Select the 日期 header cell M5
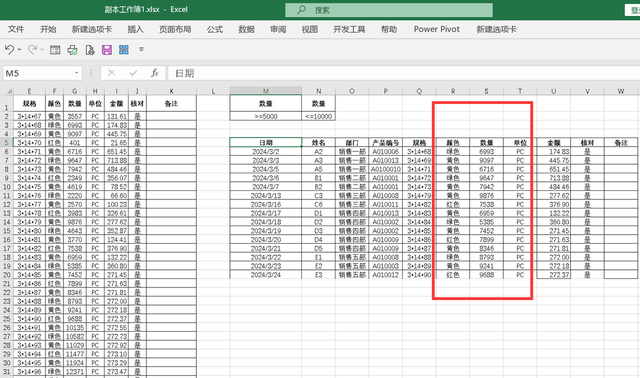640x378 pixels. (266, 142)
